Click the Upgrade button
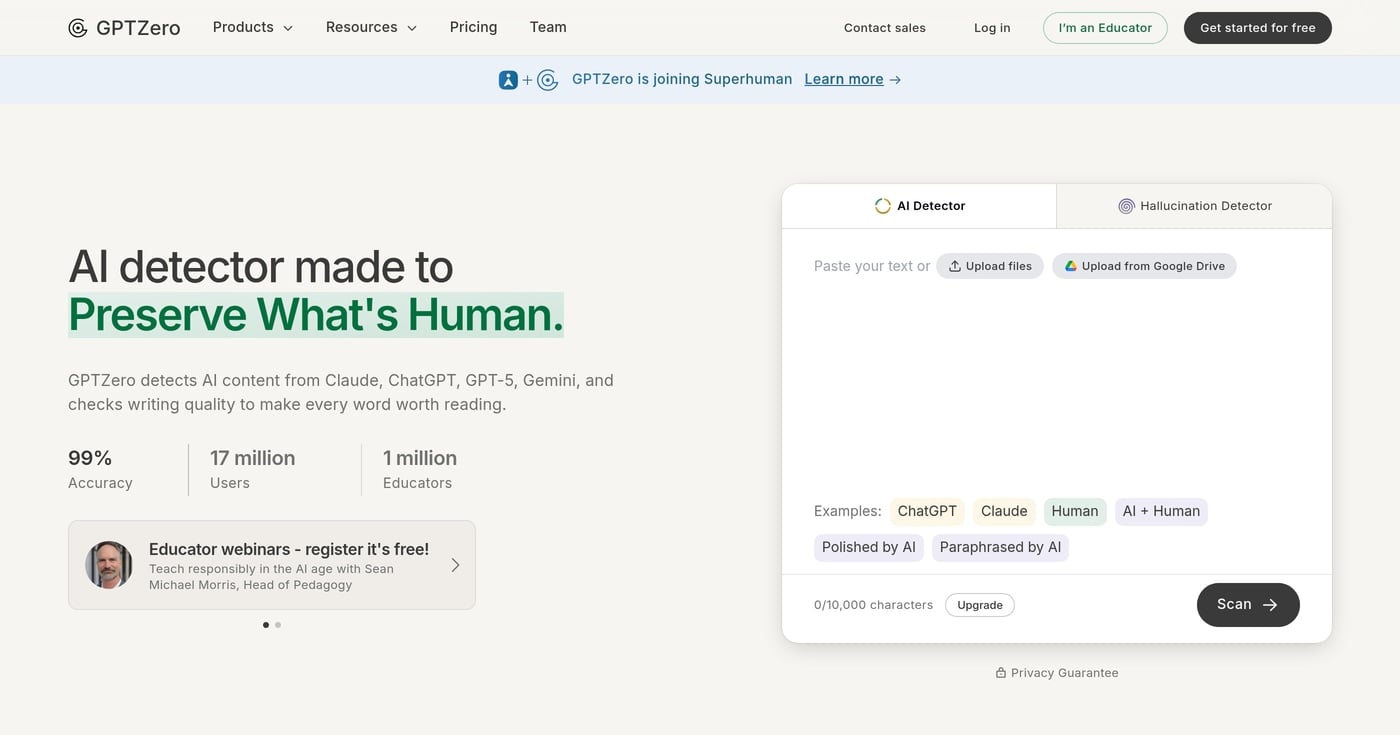This screenshot has height=735, width=1400. 980,605
